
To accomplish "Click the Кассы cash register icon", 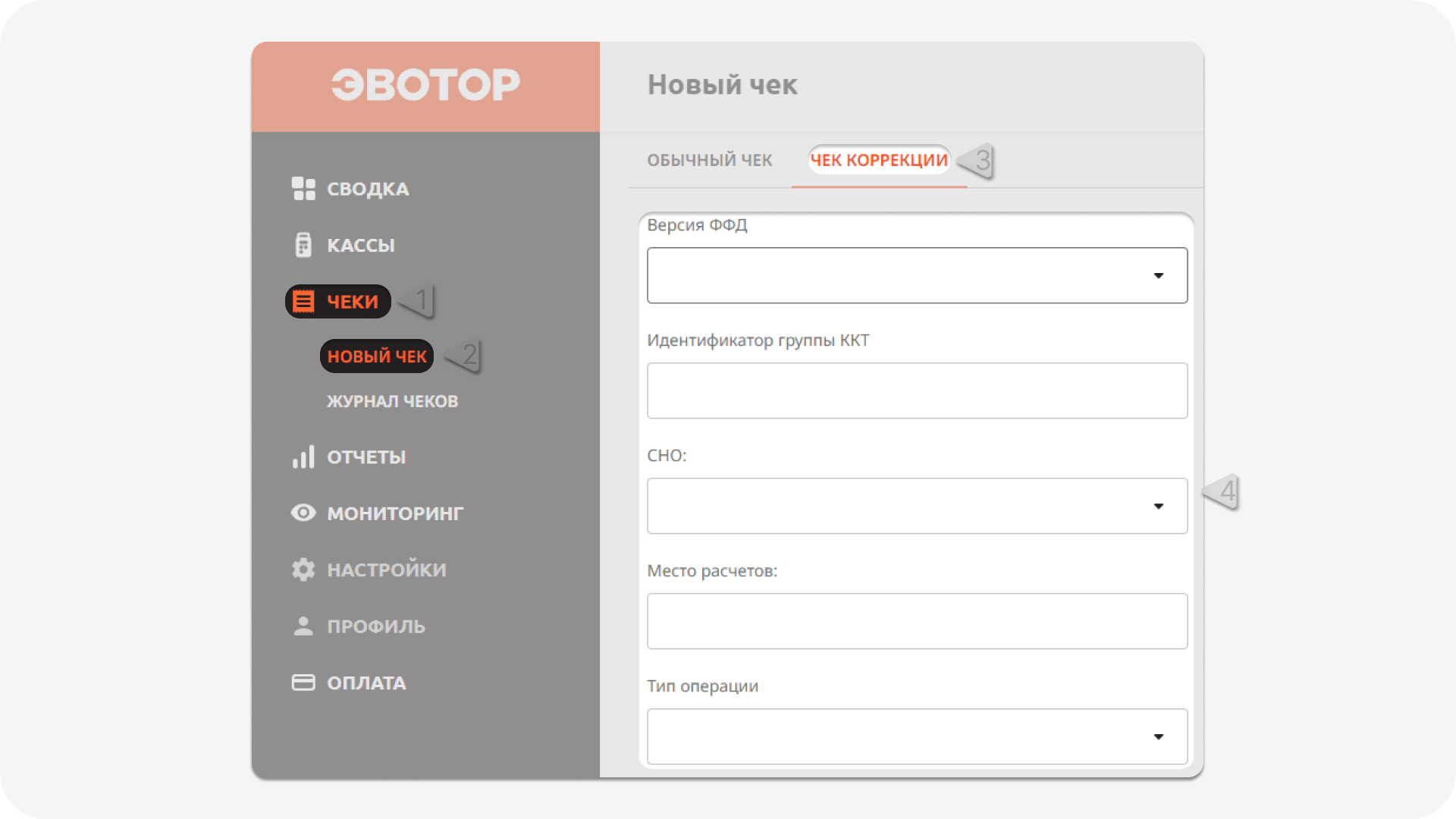I will pos(303,245).
